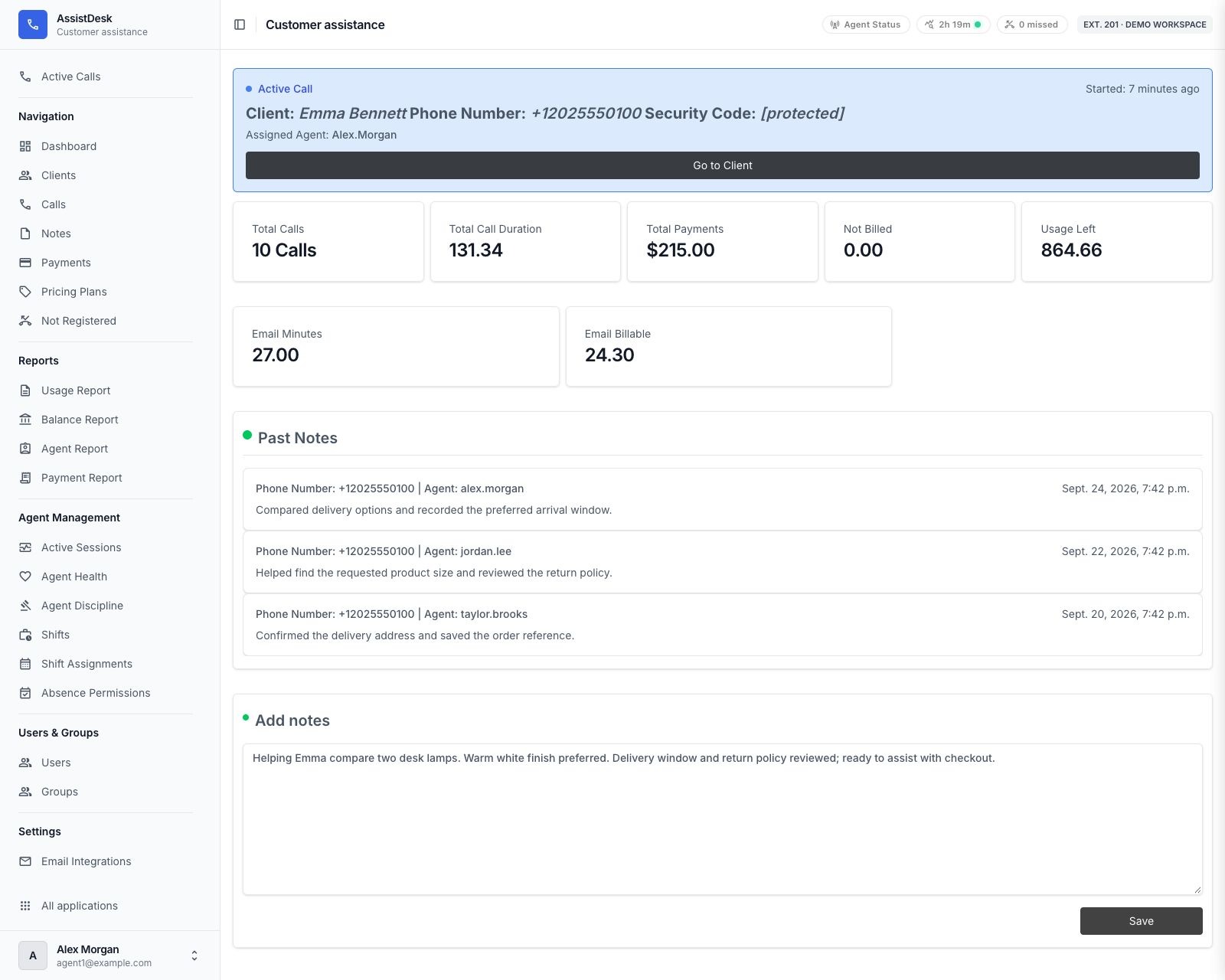Click the Go to Client button
Image resolution: width=1225 pixels, height=980 pixels.
click(x=722, y=165)
